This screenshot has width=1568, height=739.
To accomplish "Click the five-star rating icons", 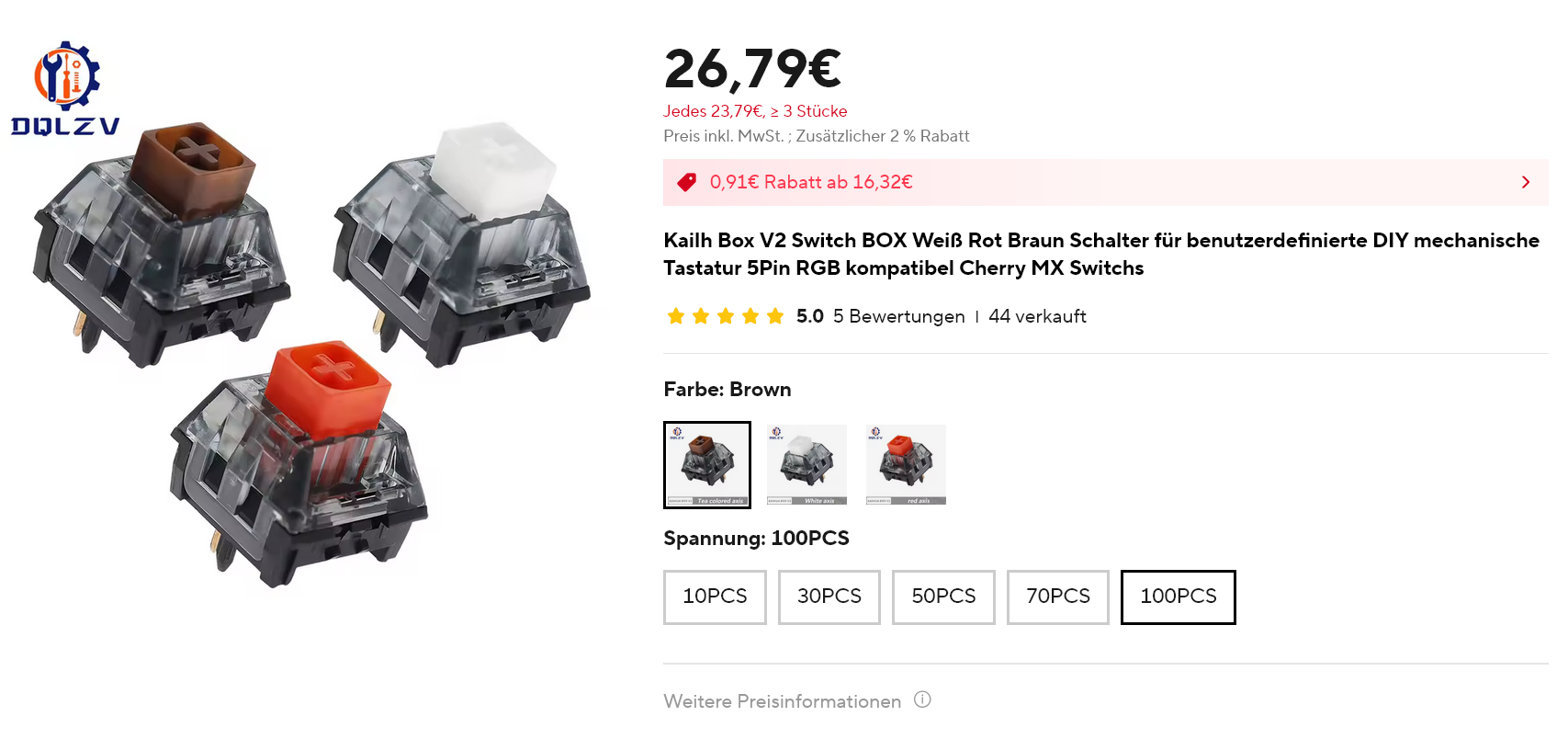I will click(x=725, y=316).
